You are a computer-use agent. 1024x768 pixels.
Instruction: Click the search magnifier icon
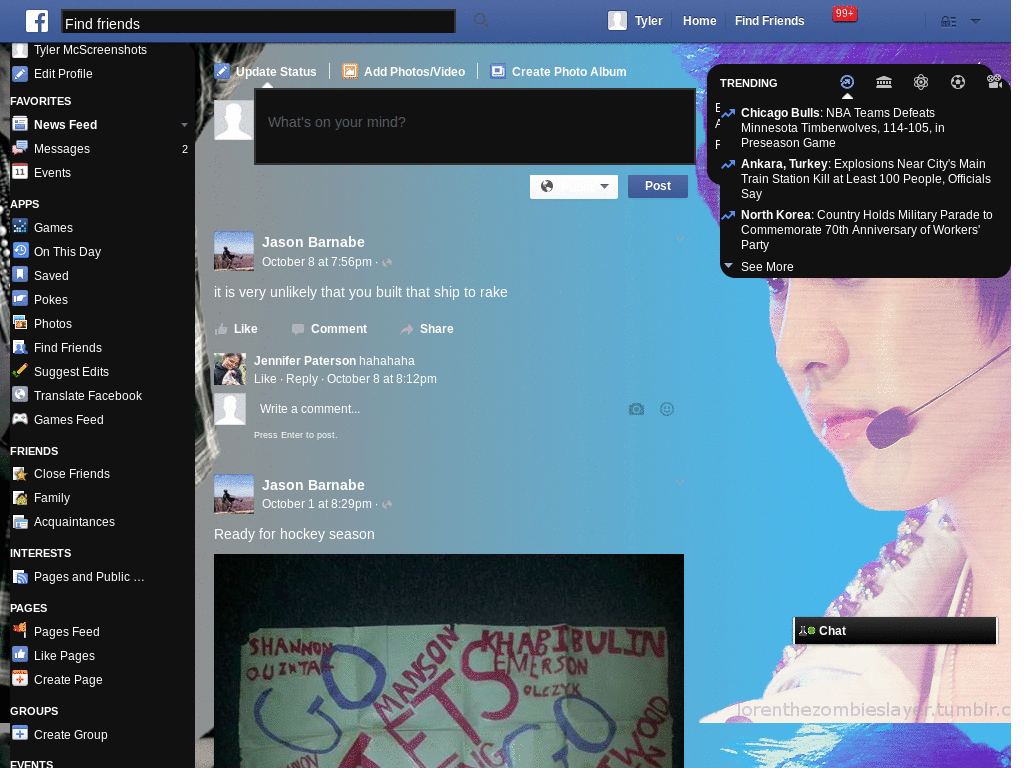(x=481, y=20)
